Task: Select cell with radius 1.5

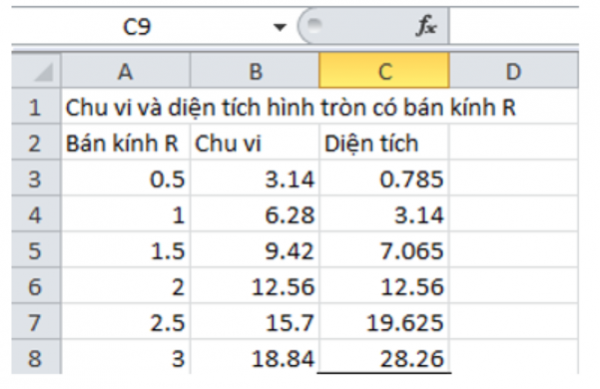Action: click(x=126, y=250)
